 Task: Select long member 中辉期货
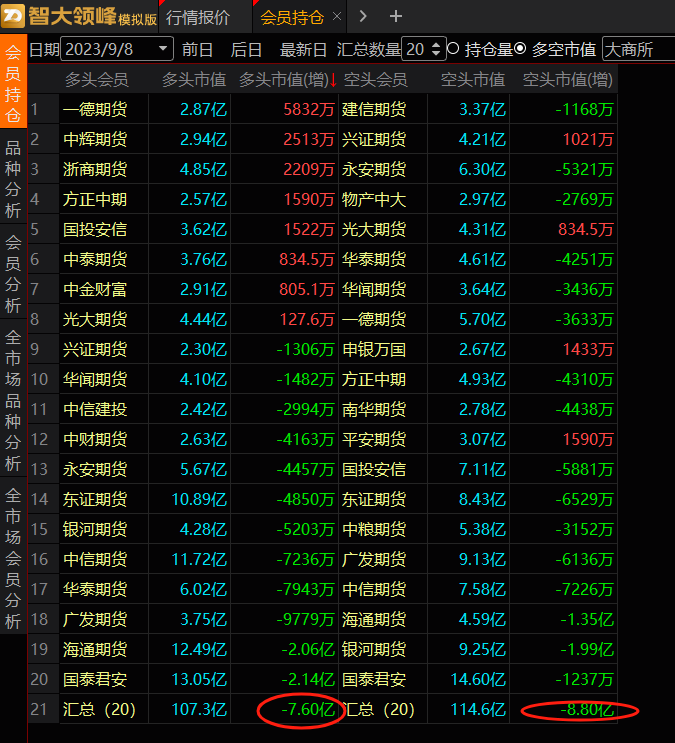(x=95, y=139)
